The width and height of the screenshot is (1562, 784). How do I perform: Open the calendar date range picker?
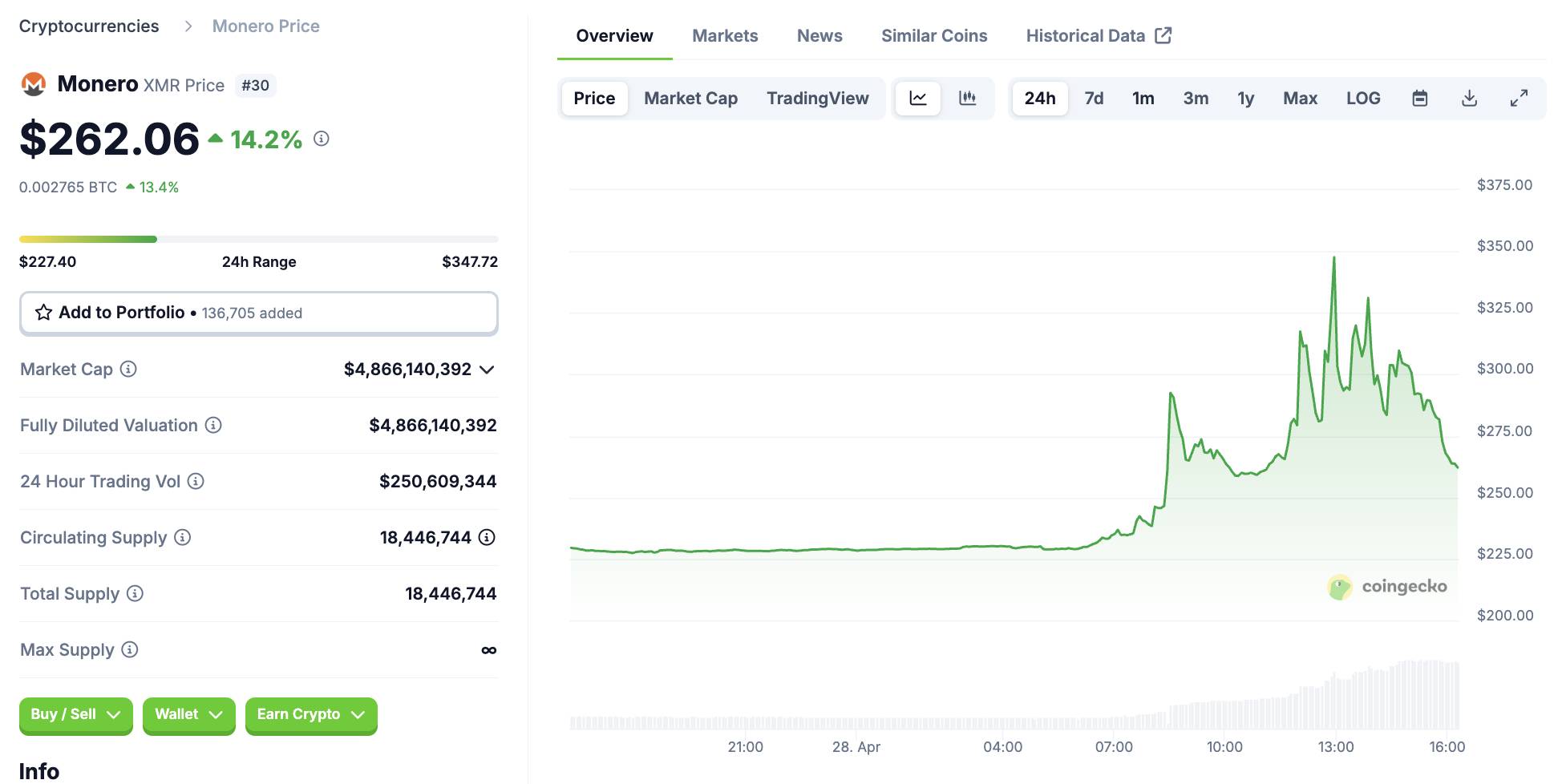click(x=1419, y=99)
